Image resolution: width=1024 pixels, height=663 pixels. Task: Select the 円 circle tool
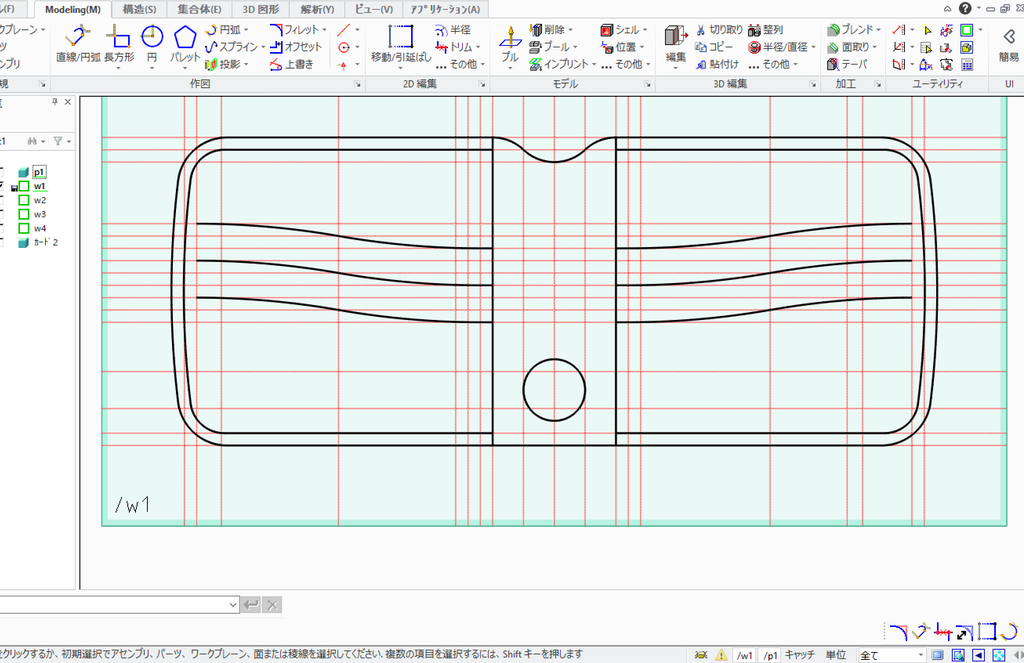(x=152, y=44)
